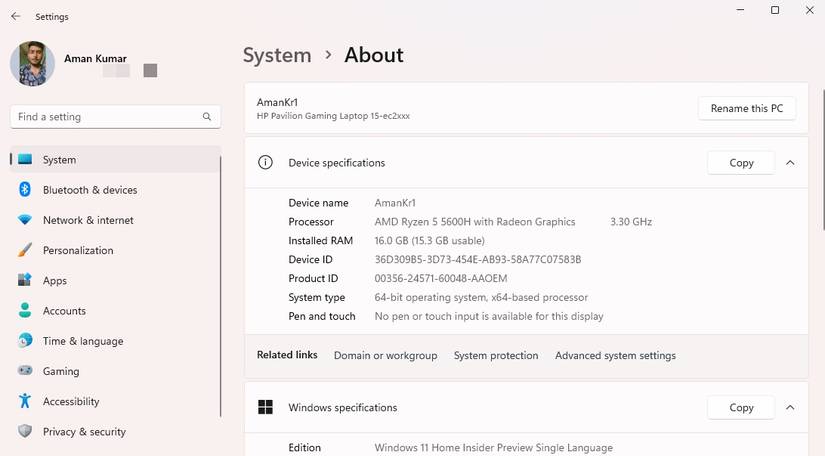Click the back arrow in Settings

click(x=16, y=16)
